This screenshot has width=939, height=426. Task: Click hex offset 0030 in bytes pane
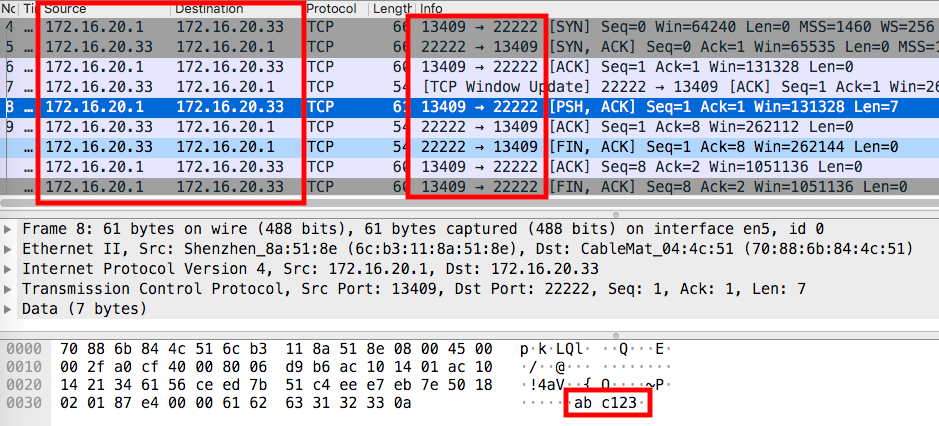pyautogui.click(x=22, y=403)
